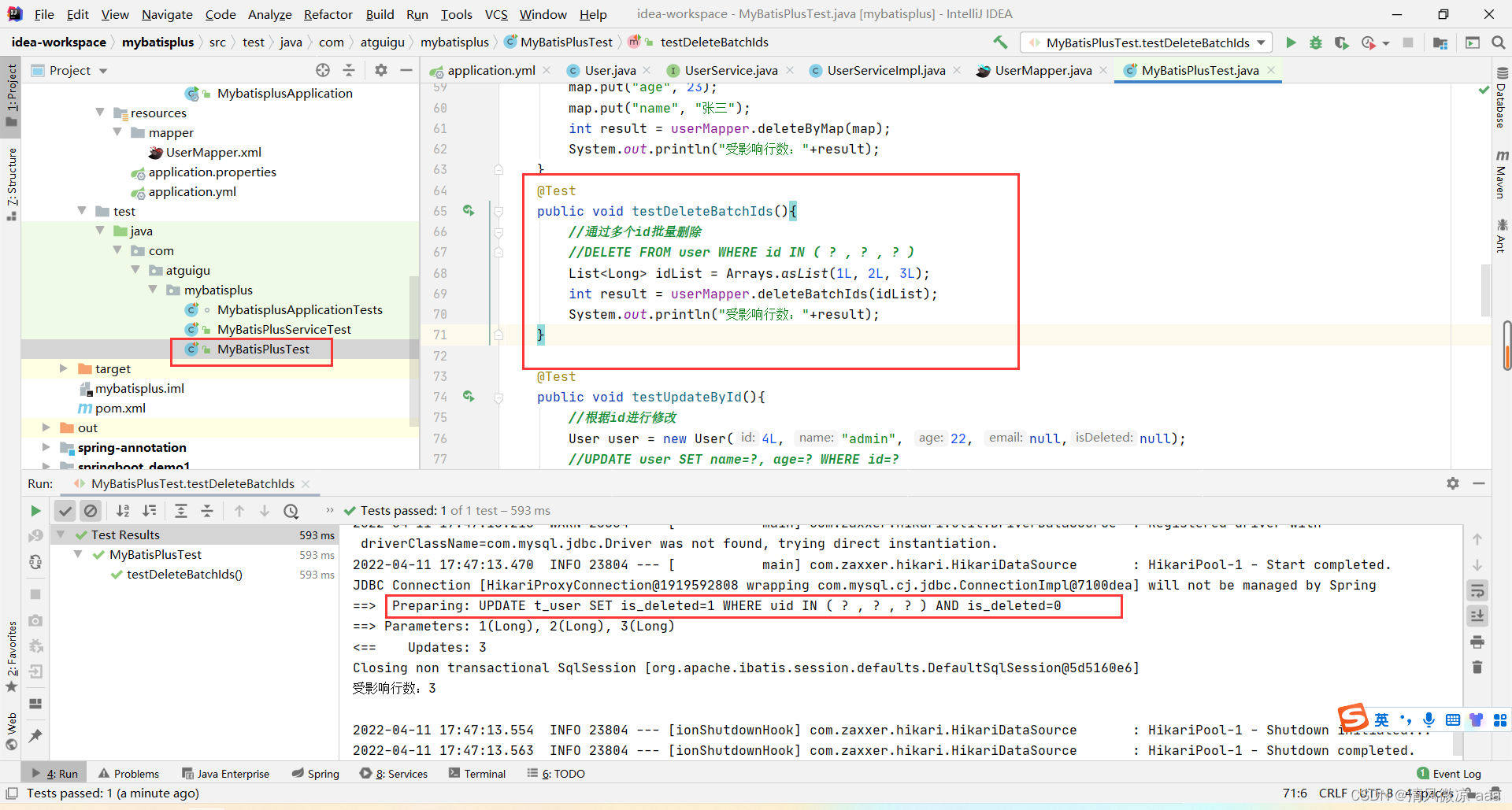This screenshot has height=810, width=1512.
Task: Toggle Show Passed tests checkmark button
Action: click(x=65, y=511)
